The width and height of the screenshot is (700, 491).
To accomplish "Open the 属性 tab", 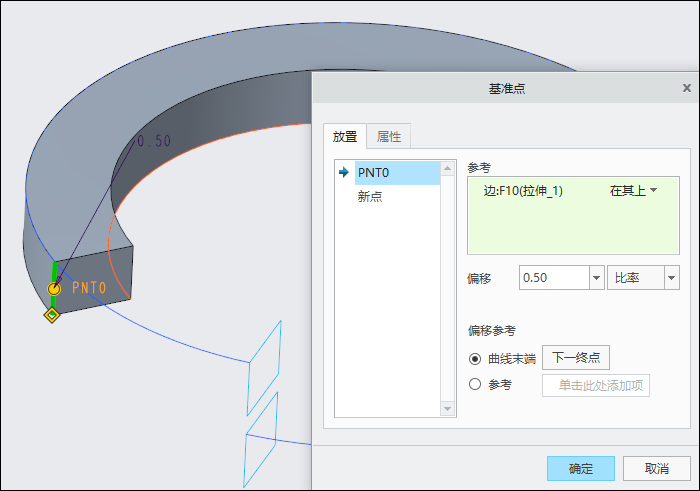I will (x=389, y=136).
